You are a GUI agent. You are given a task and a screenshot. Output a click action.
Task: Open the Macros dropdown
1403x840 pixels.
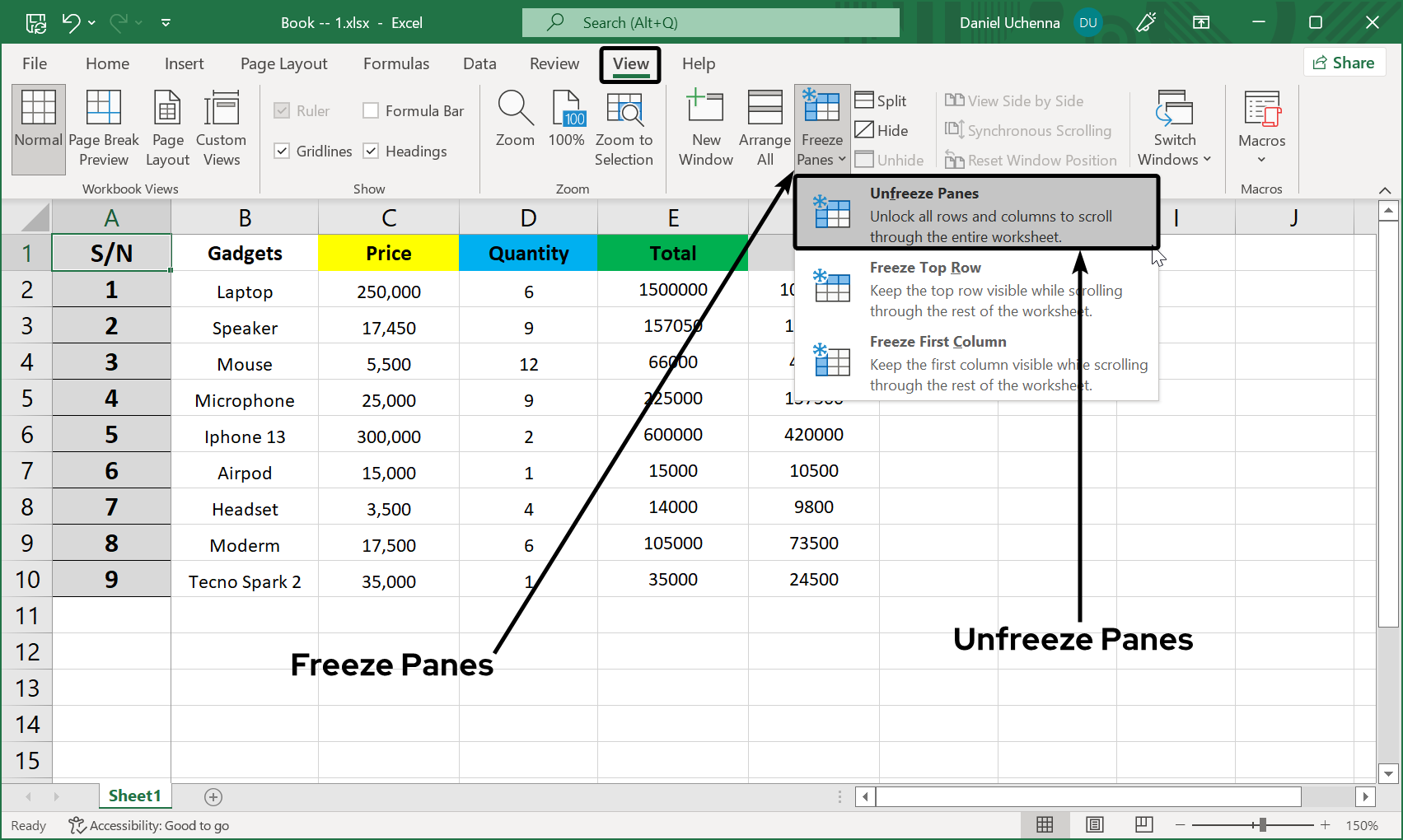(x=1260, y=128)
